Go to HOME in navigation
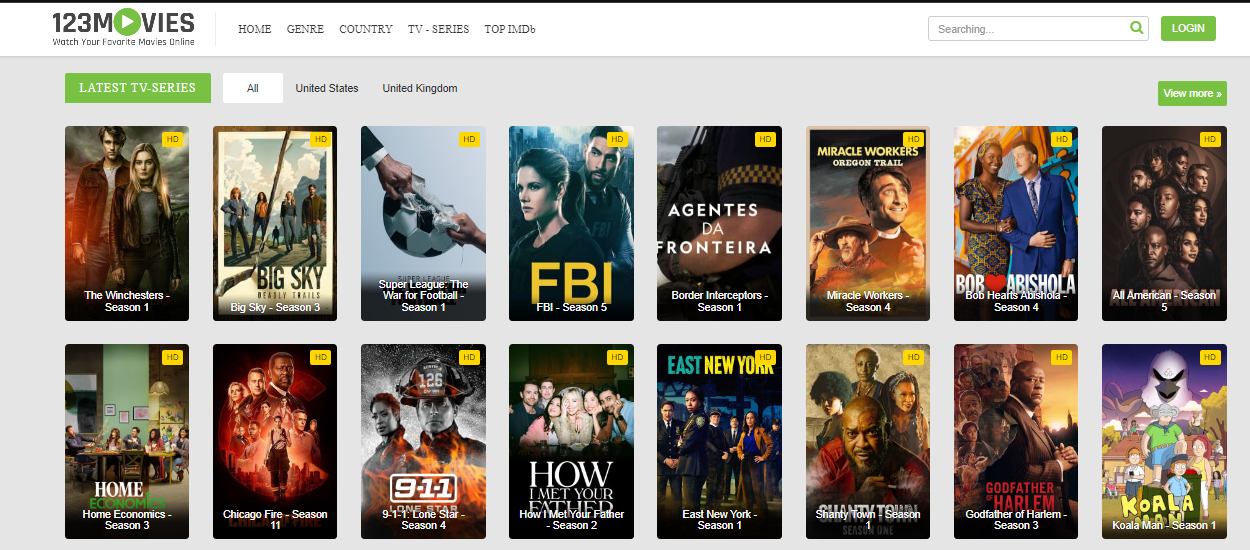The width and height of the screenshot is (1250, 550). pyautogui.click(x=255, y=29)
